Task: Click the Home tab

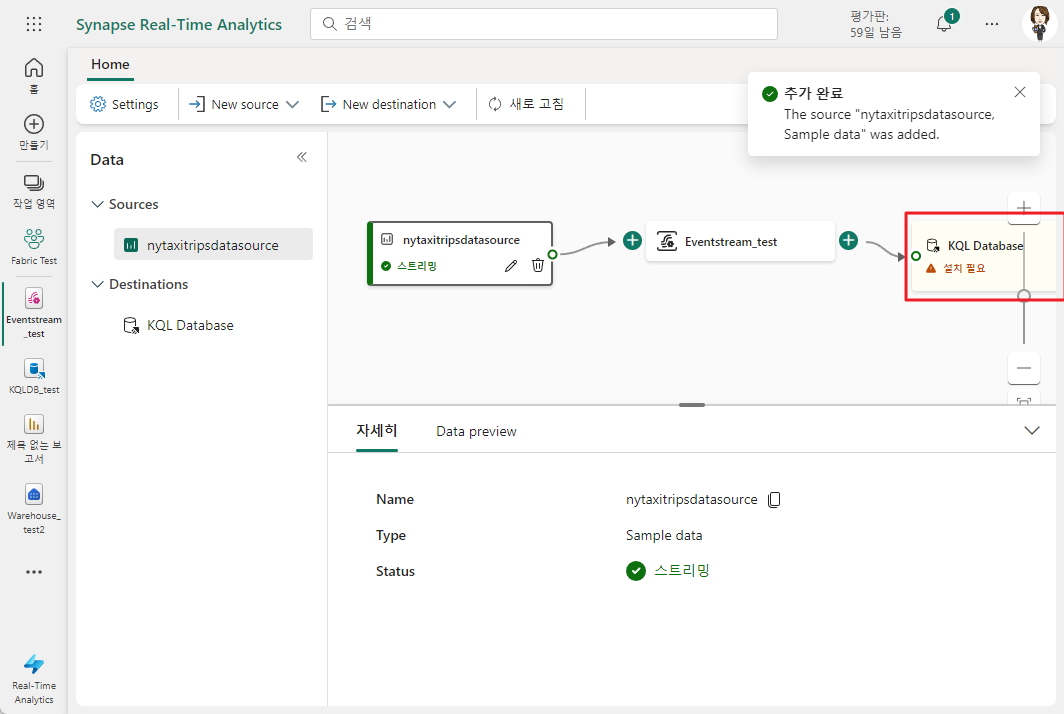Action: click(x=110, y=64)
